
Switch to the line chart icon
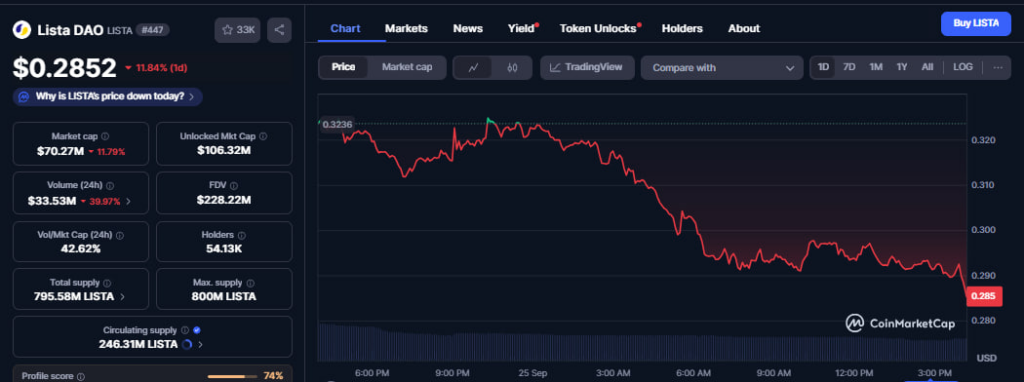(473, 67)
